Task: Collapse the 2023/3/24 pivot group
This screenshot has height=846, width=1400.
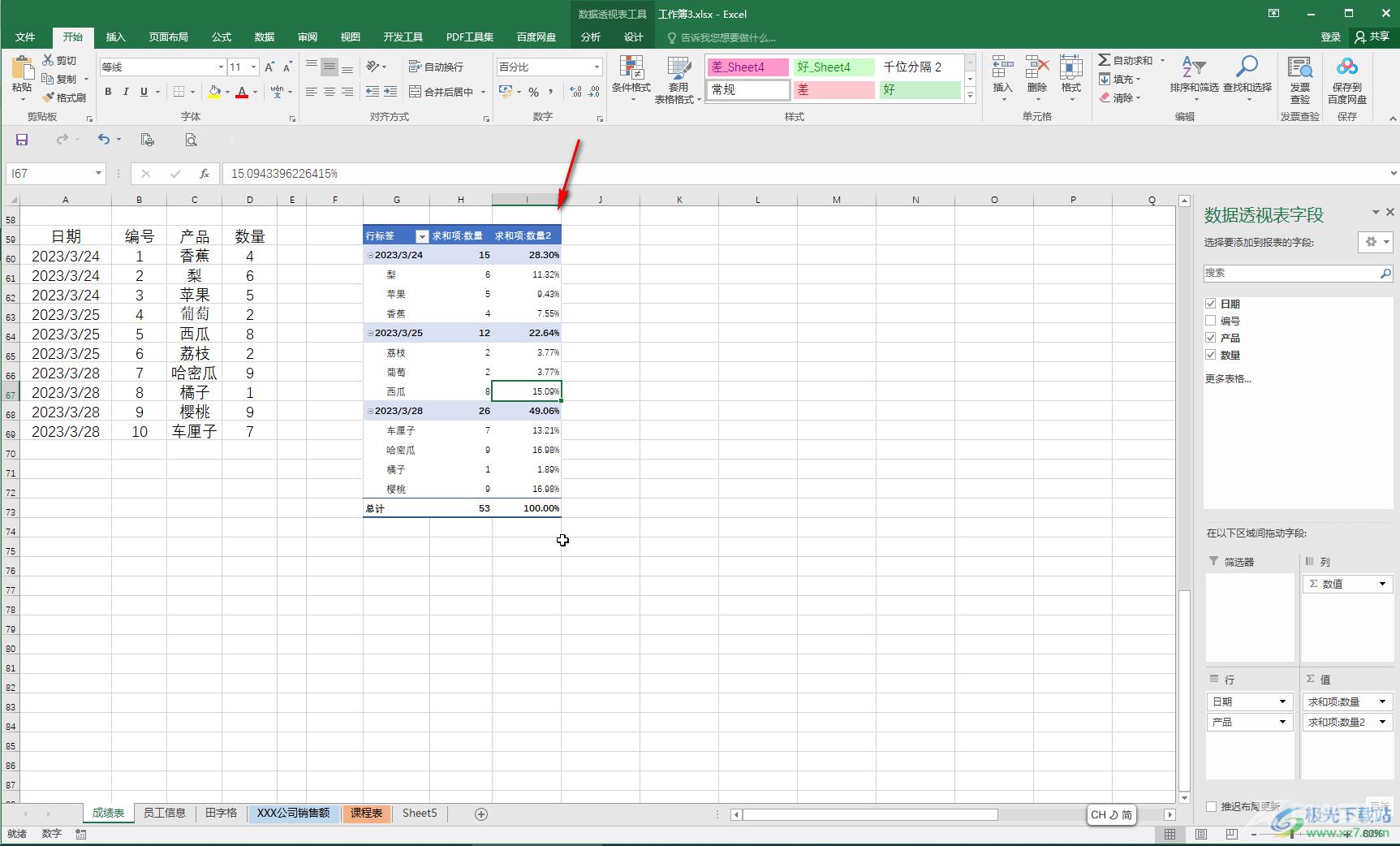Action: click(370, 255)
